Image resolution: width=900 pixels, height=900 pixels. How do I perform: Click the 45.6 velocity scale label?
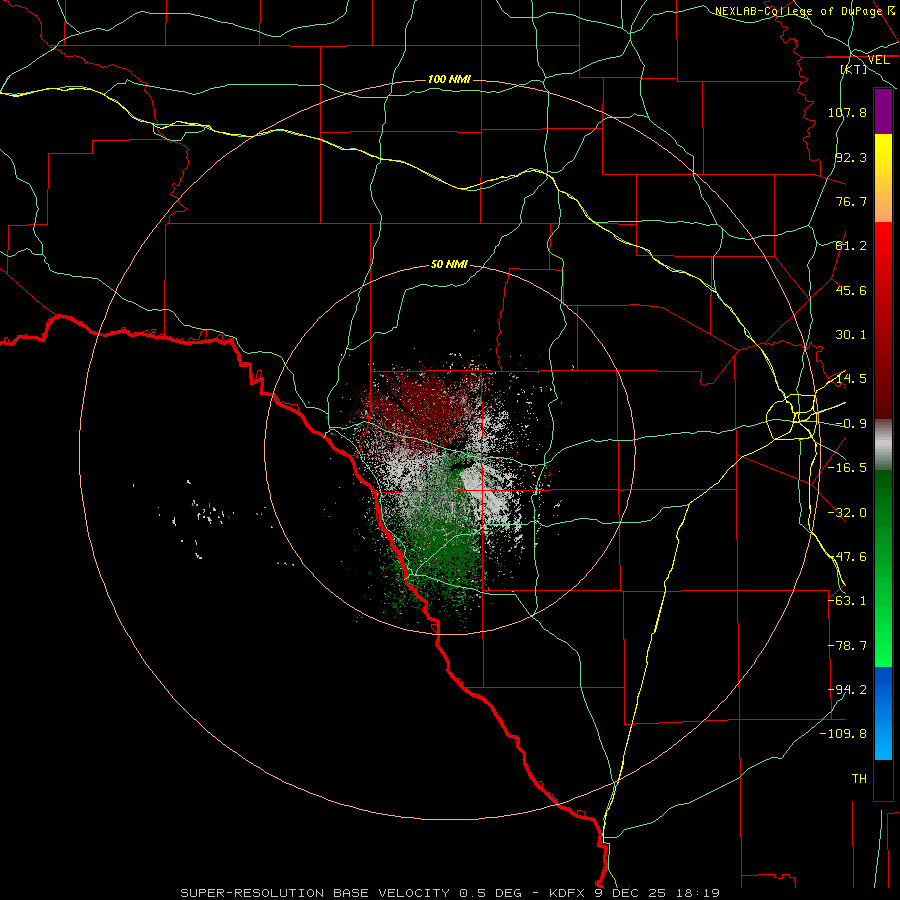coord(851,290)
